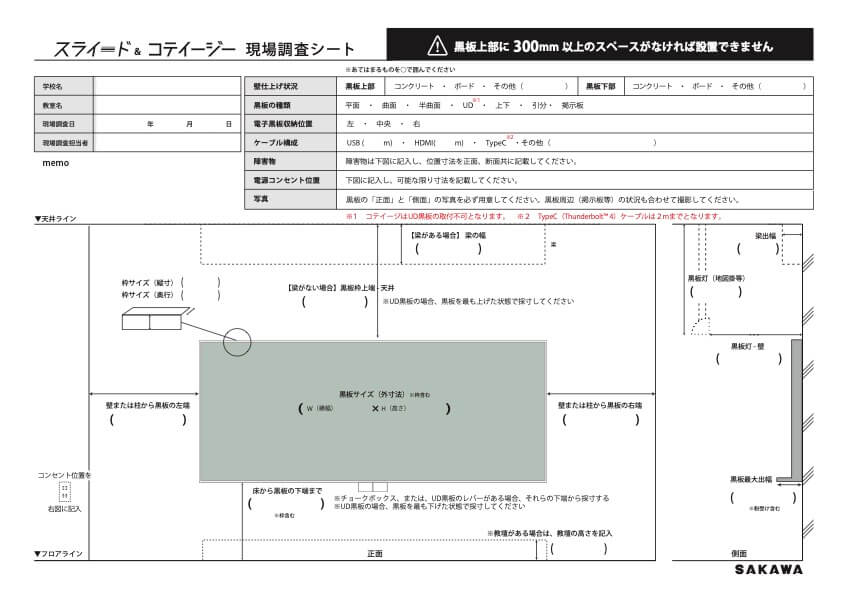Click the 黒板灯（地図掛等） blank
841x595 pixels.
(717, 291)
